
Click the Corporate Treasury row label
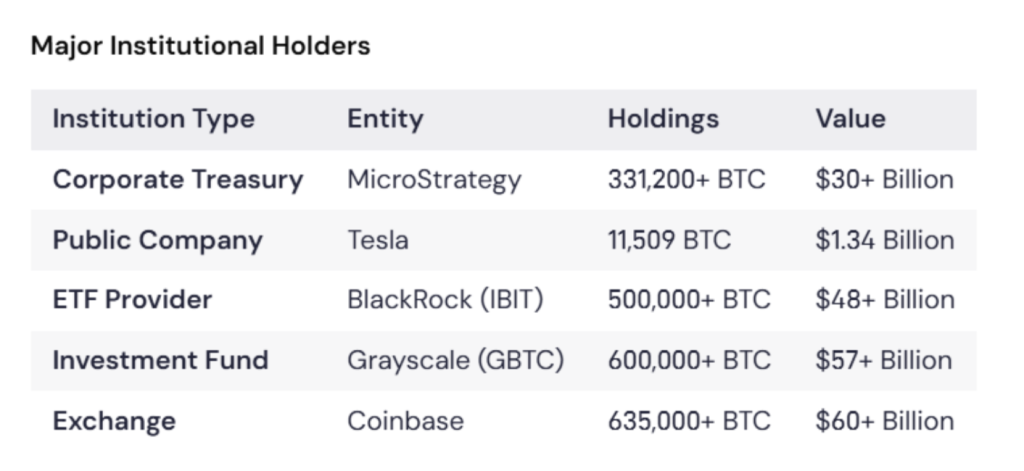pos(177,180)
